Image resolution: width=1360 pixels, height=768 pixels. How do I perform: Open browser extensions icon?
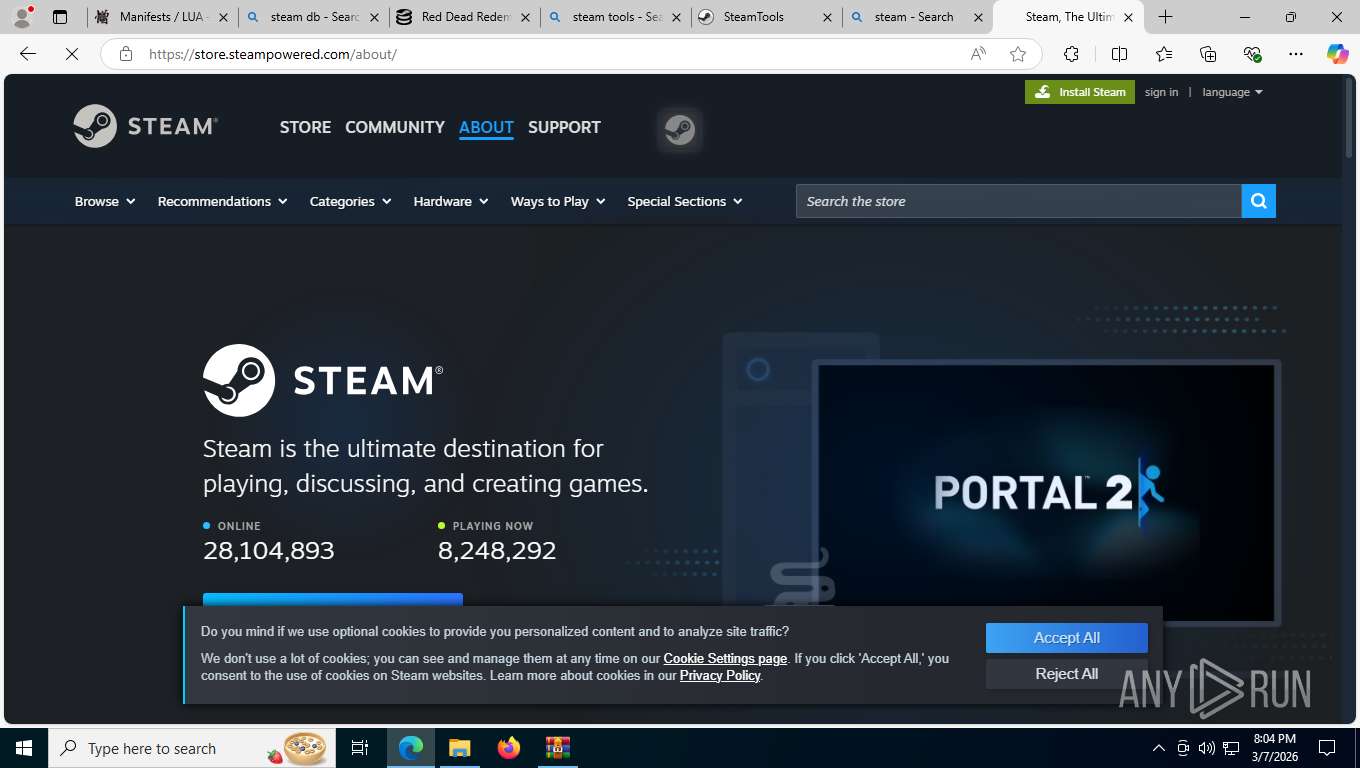click(1071, 54)
